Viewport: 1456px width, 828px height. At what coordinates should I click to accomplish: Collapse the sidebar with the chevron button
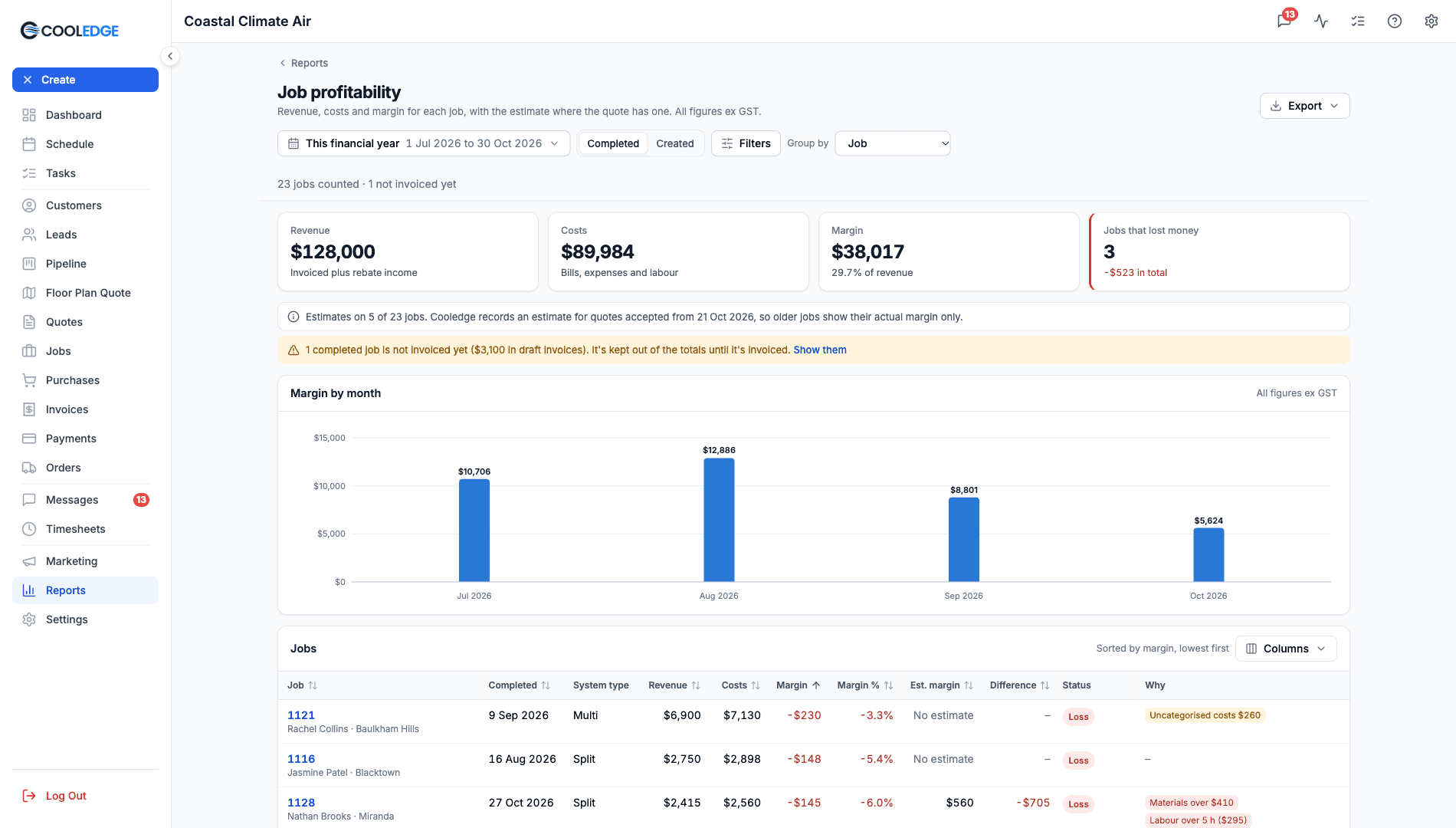tap(170, 56)
